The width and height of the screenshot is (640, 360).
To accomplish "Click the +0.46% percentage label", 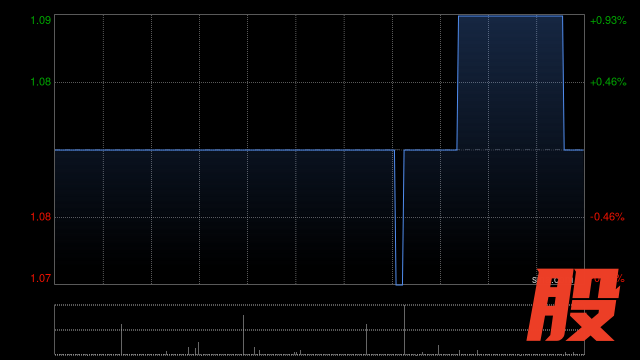I will [608, 82].
